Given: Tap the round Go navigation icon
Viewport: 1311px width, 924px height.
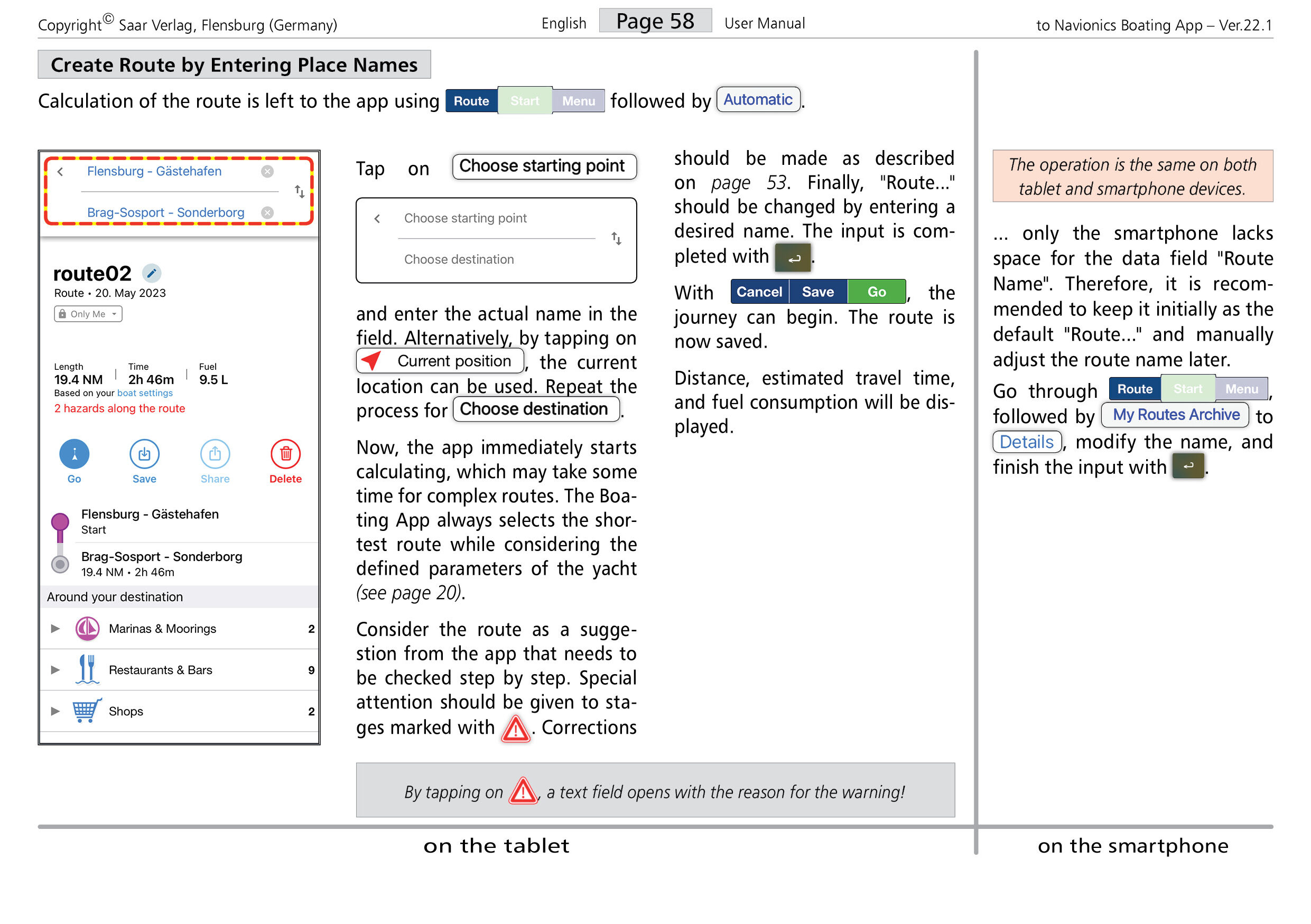Looking at the screenshot, I should (74, 454).
